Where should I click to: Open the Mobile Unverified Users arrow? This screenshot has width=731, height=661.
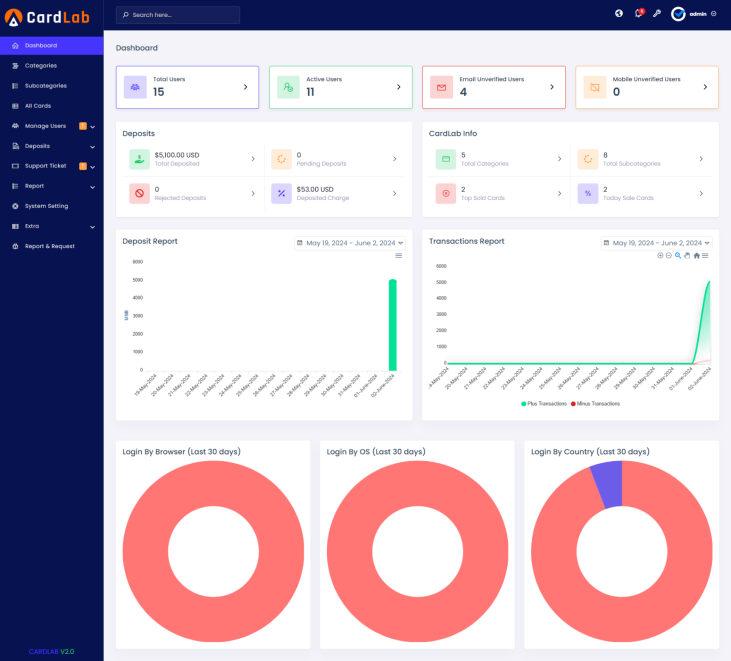pyautogui.click(x=705, y=87)
